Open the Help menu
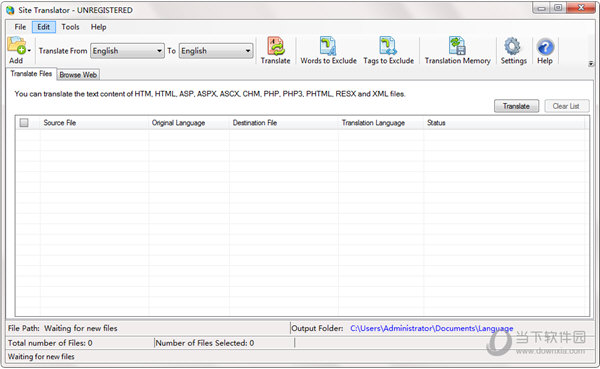This screenshot has height=369, width=600. 98,27
